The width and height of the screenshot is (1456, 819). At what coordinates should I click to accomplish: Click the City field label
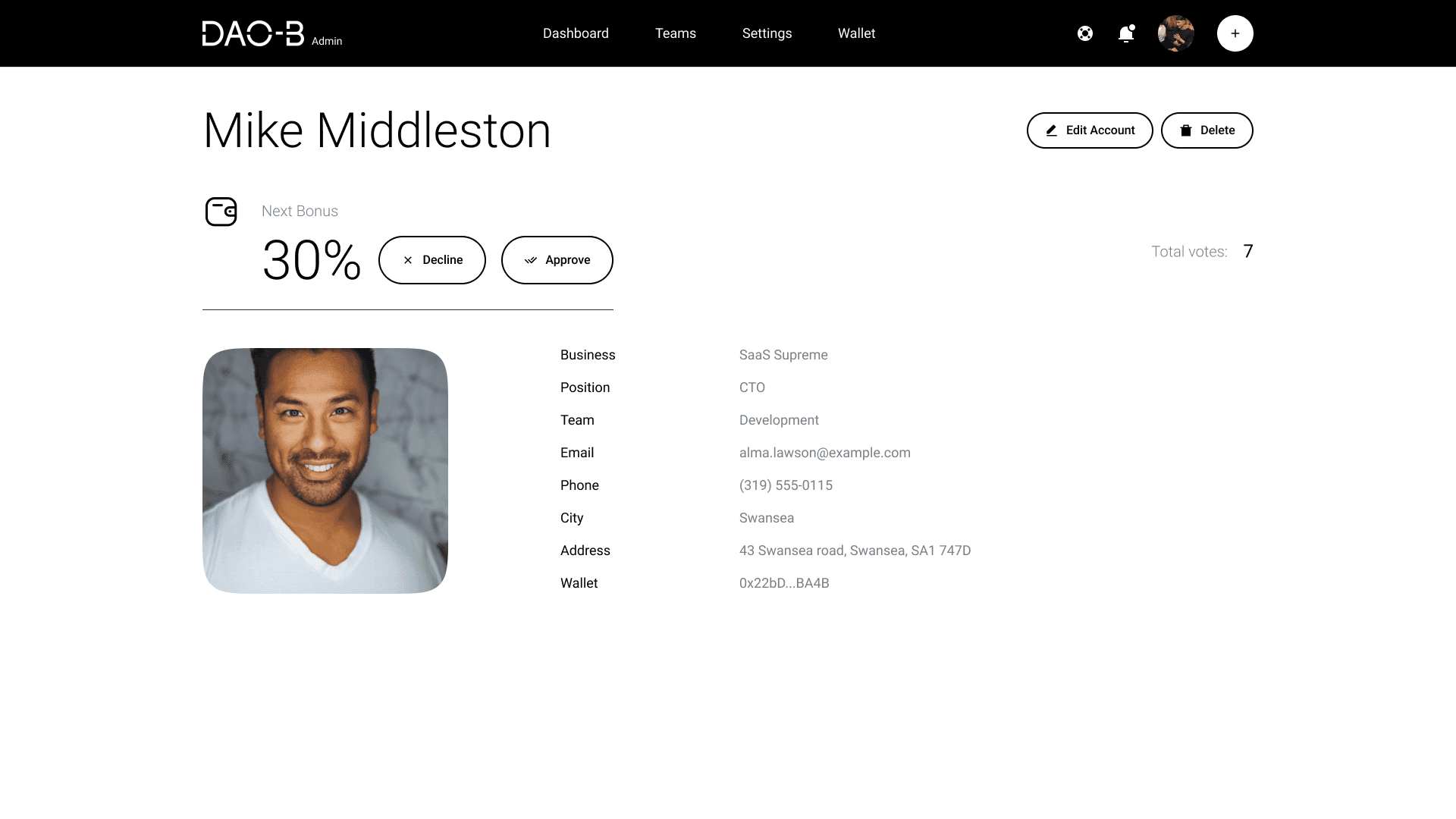coord(572,518)
